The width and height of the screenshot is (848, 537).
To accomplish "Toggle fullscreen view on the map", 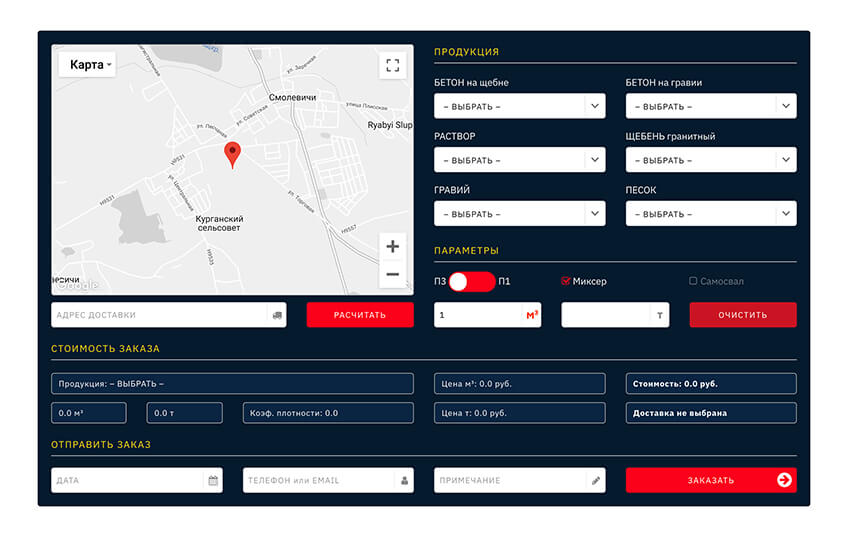I will [x=392, y=66].
